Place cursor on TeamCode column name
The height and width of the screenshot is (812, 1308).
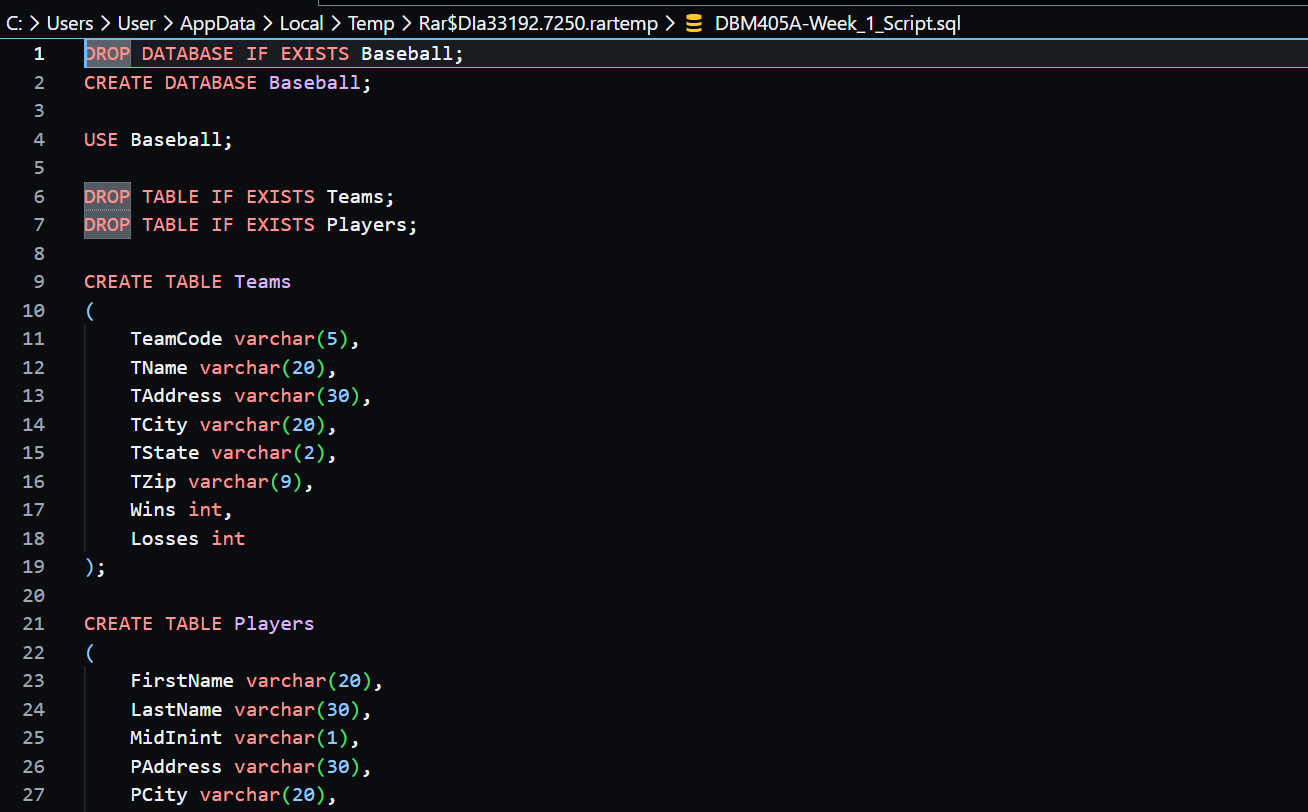pyautogui.click(x=176, y=339)
